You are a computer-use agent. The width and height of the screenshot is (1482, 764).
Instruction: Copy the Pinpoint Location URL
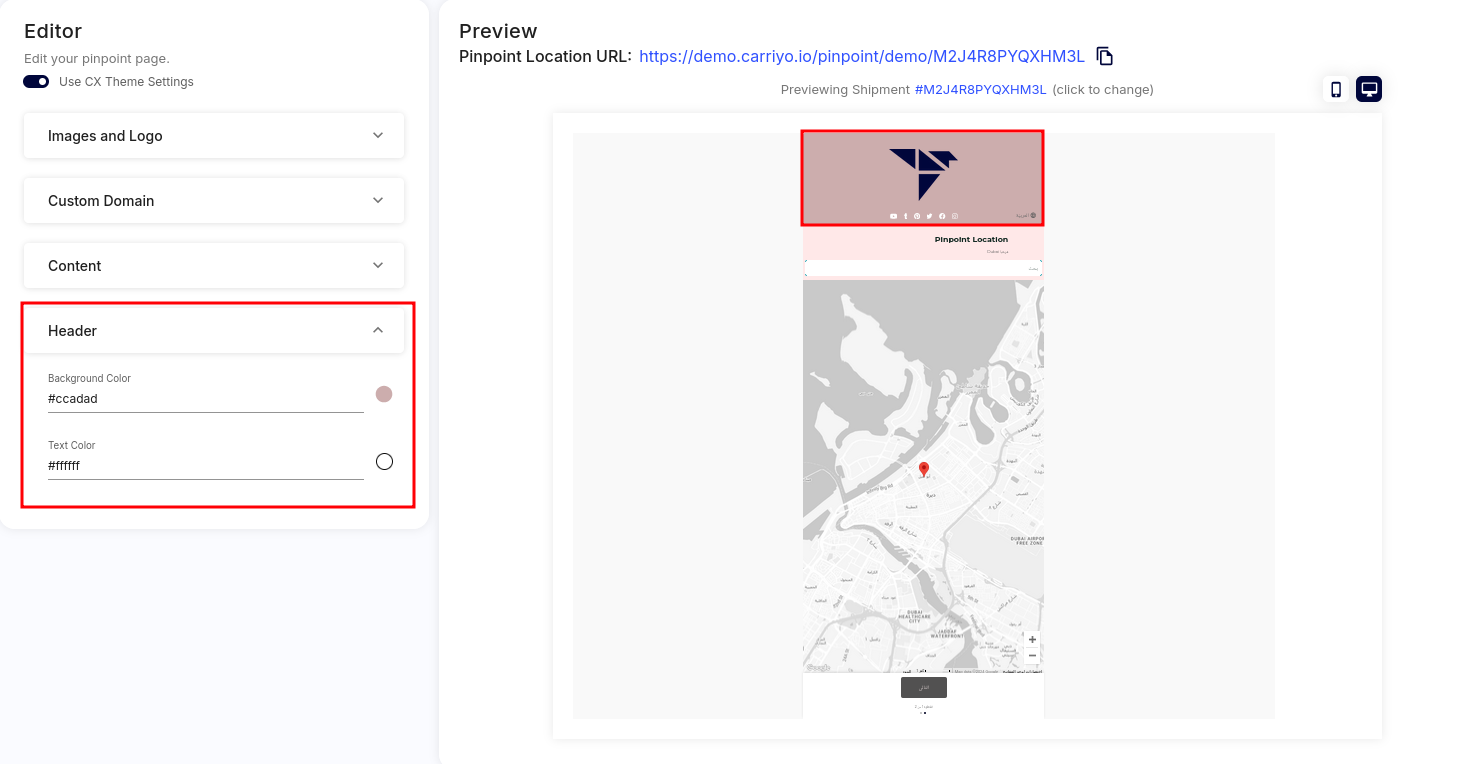[1105, 56]
